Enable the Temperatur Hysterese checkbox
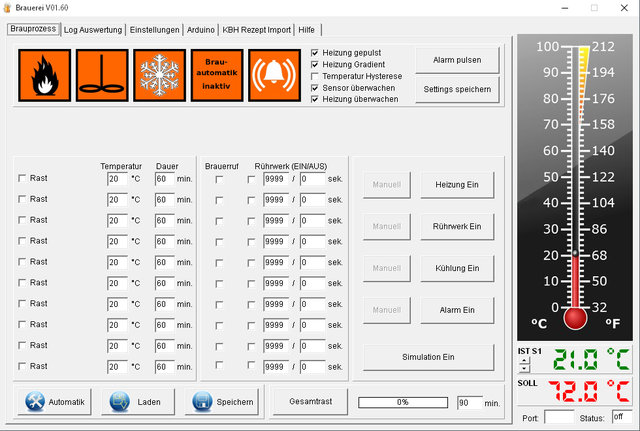The image size is (640, 431). [x=316, y=76]
